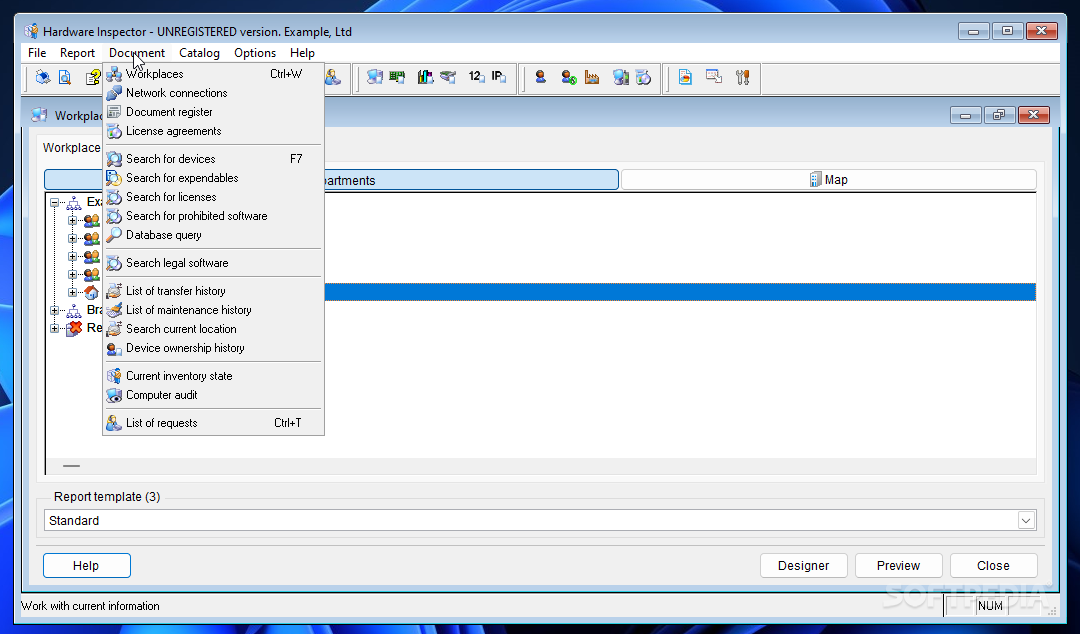This screenshot has height=634, width=1080.
Task: Click the '12' numbering toolbar icon
Action: point(476,77)
